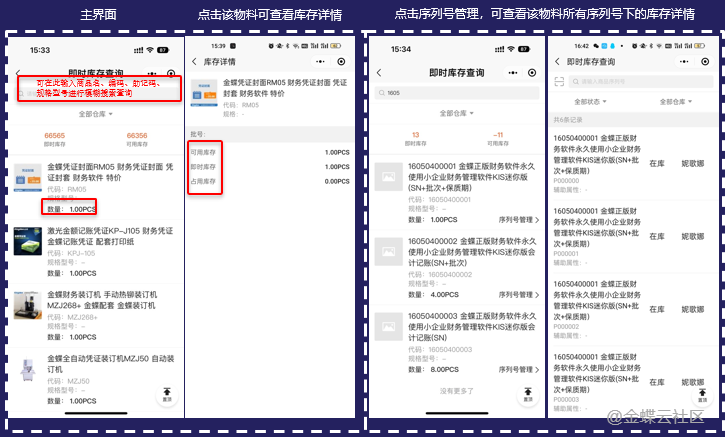Tap the back-to-top button on the 15:34 screen
Image resolution: width=725 pixels, height=437 pixels.
[x=528, y=395]
